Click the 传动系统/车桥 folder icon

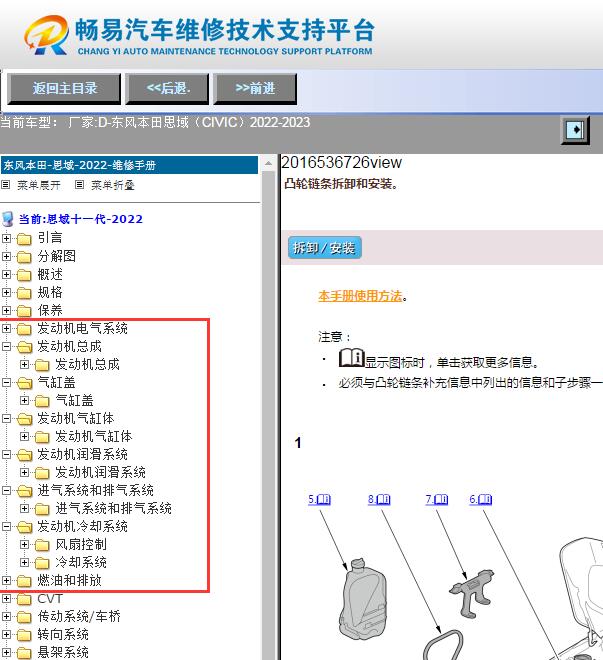24,617
